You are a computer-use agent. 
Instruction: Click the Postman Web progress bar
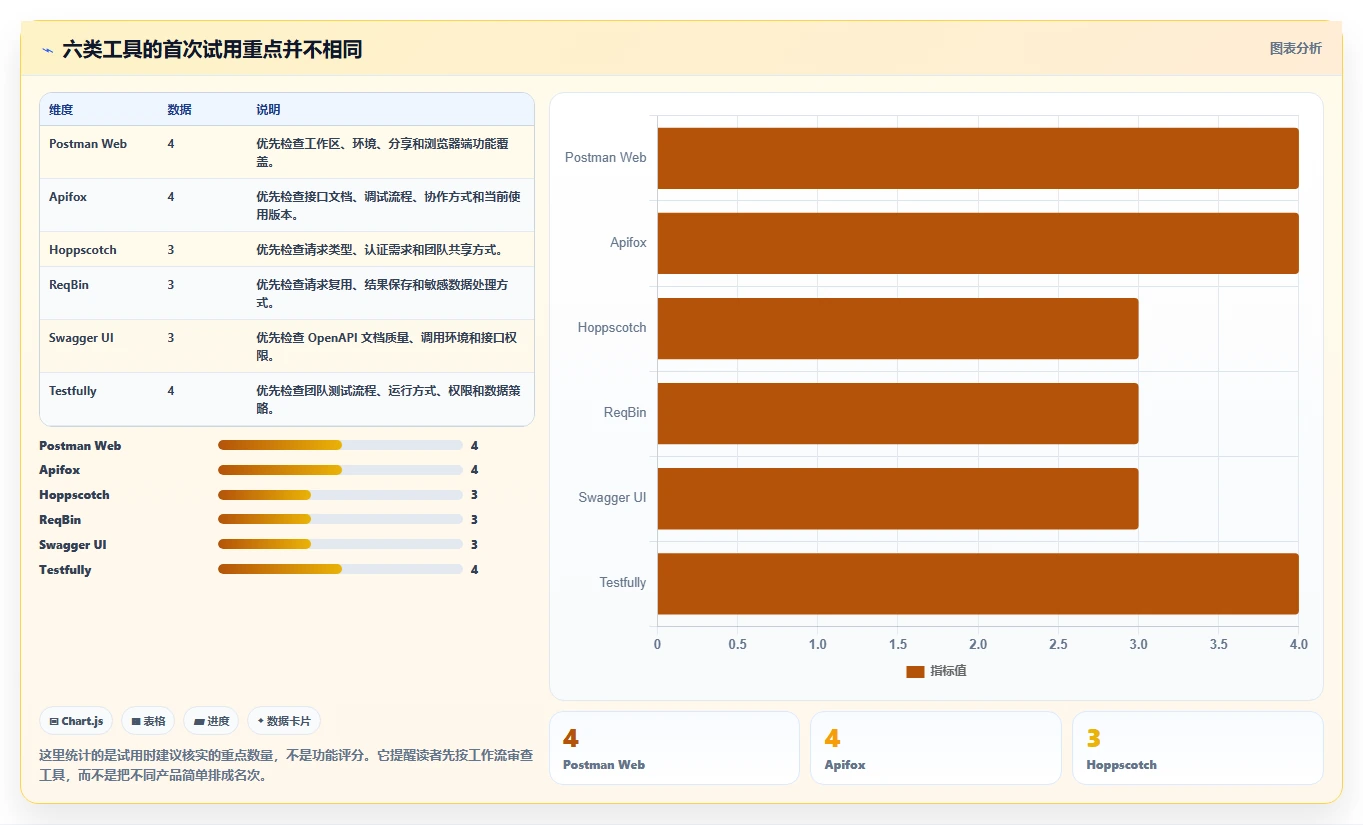click(x=340, y=445)
